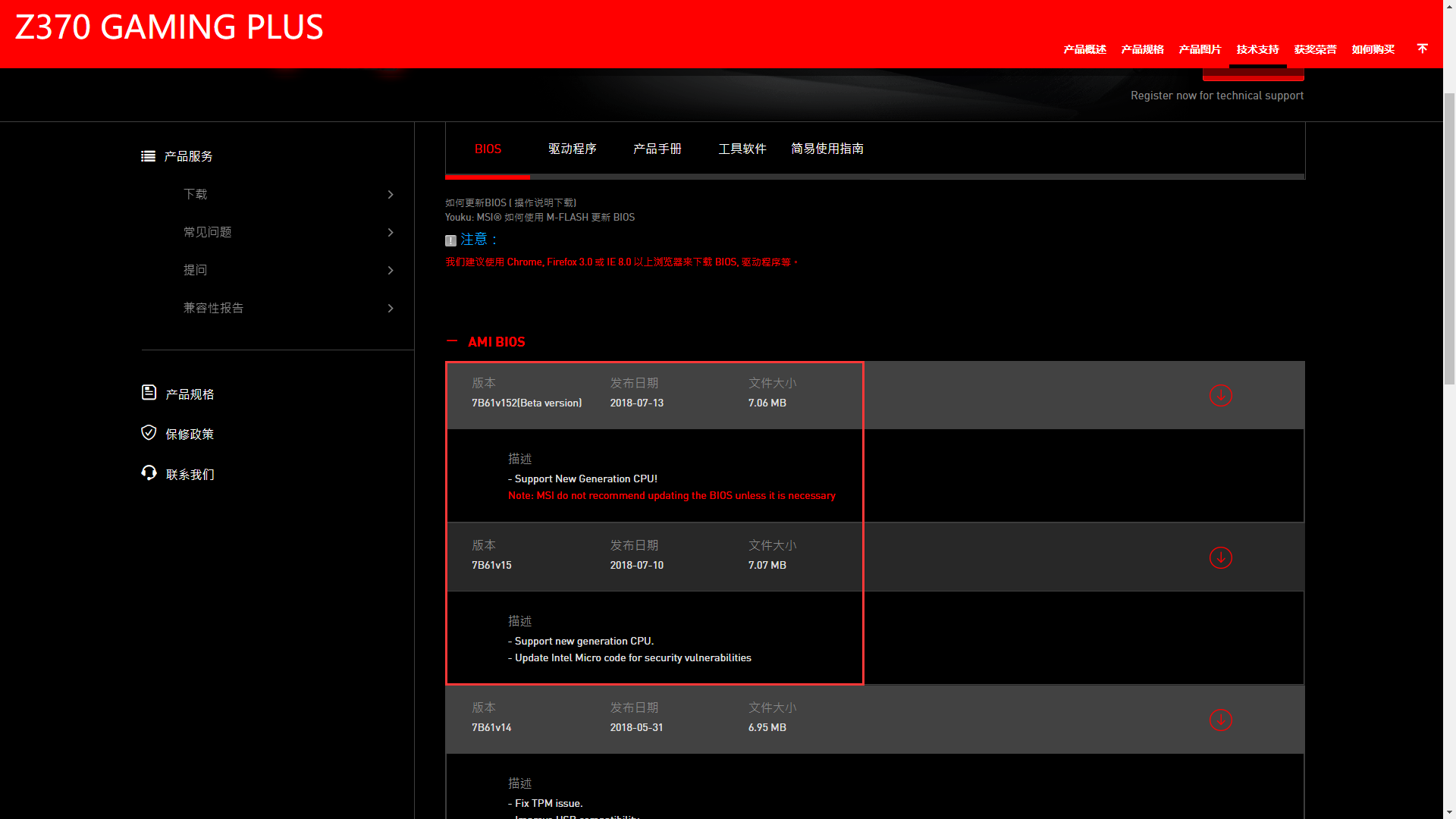Switch to the 产品手册 tab
This screenshot has width=1456, height=819.
657,149
